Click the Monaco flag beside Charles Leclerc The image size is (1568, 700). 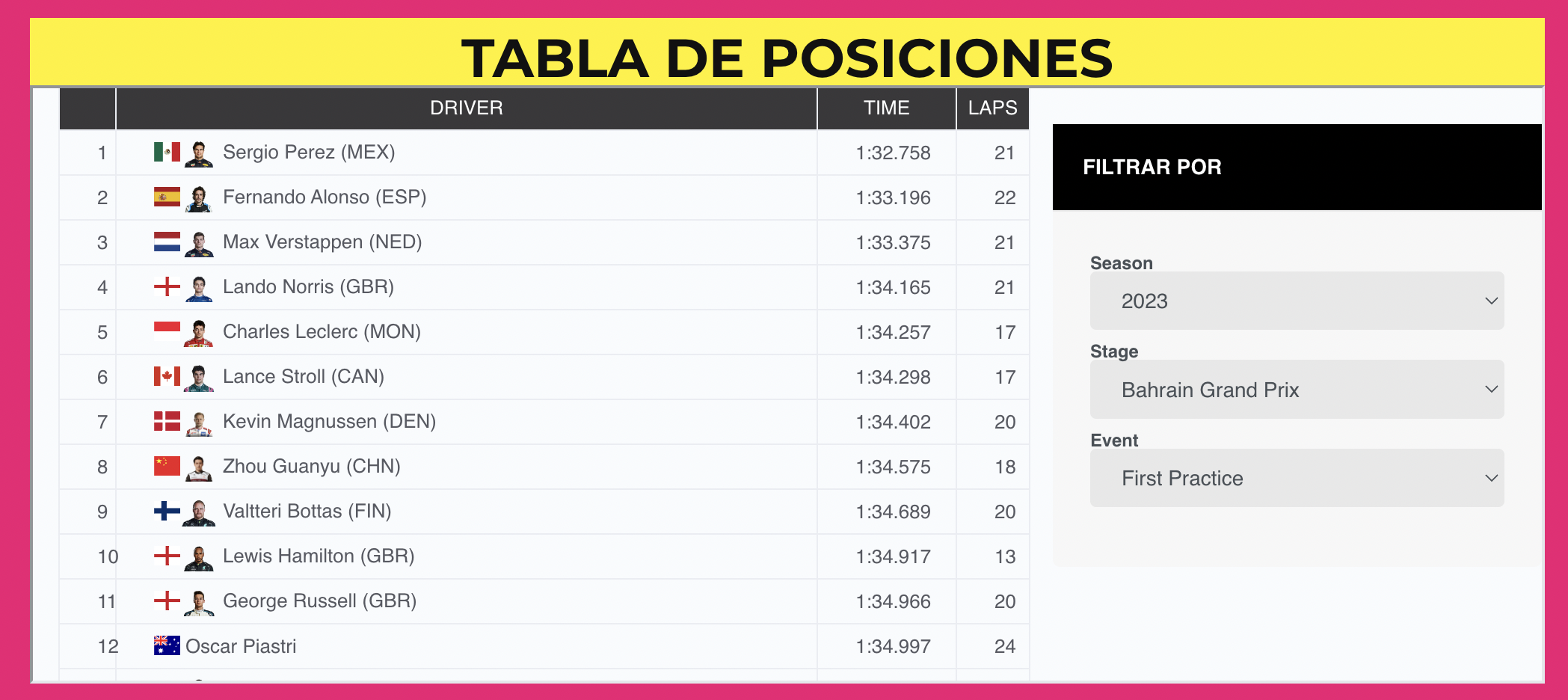tap(167, 331)
